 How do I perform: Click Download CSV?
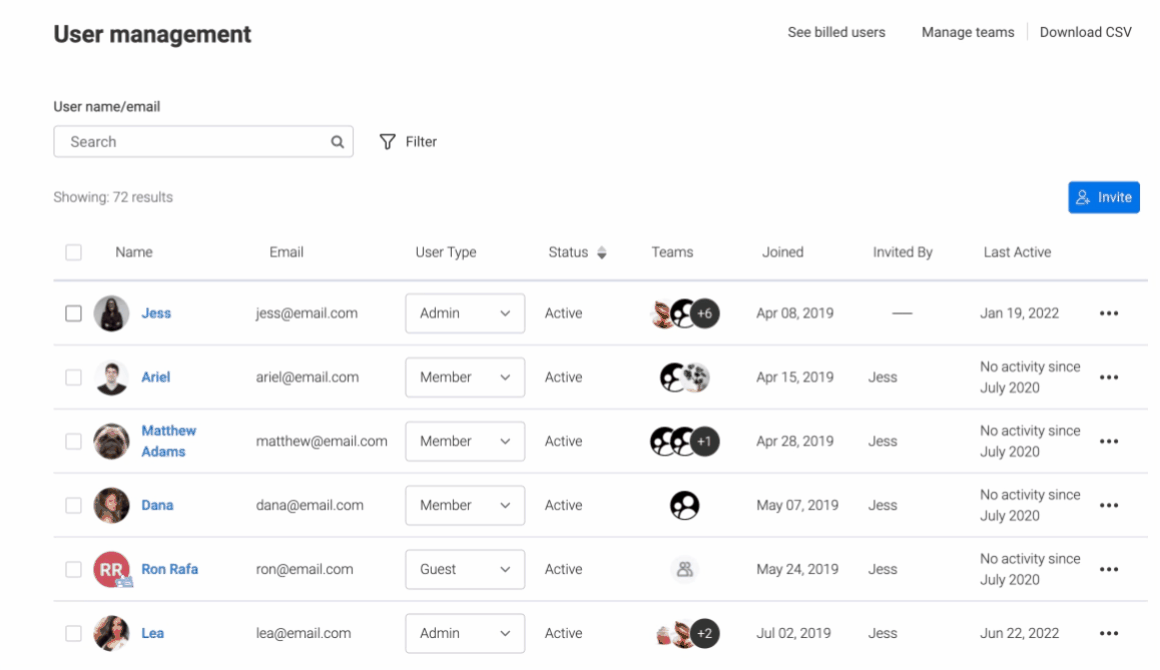pyautogui.click(x=1085, y=33)
